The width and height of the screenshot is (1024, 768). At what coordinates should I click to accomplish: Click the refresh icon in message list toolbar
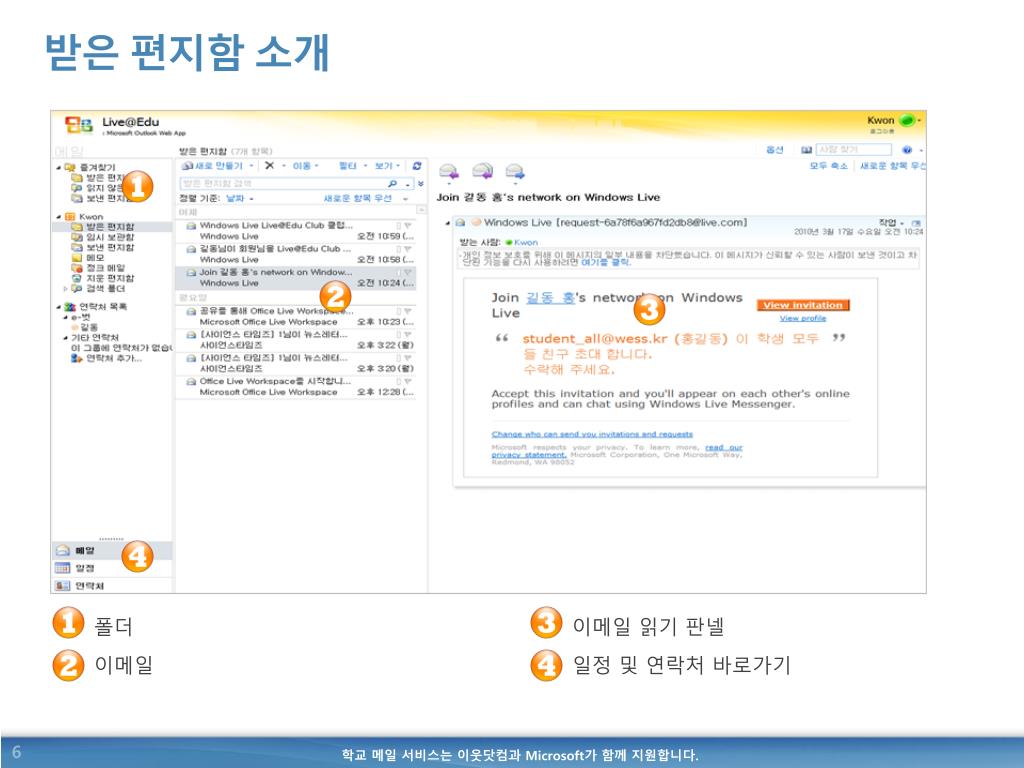(417, 166)
